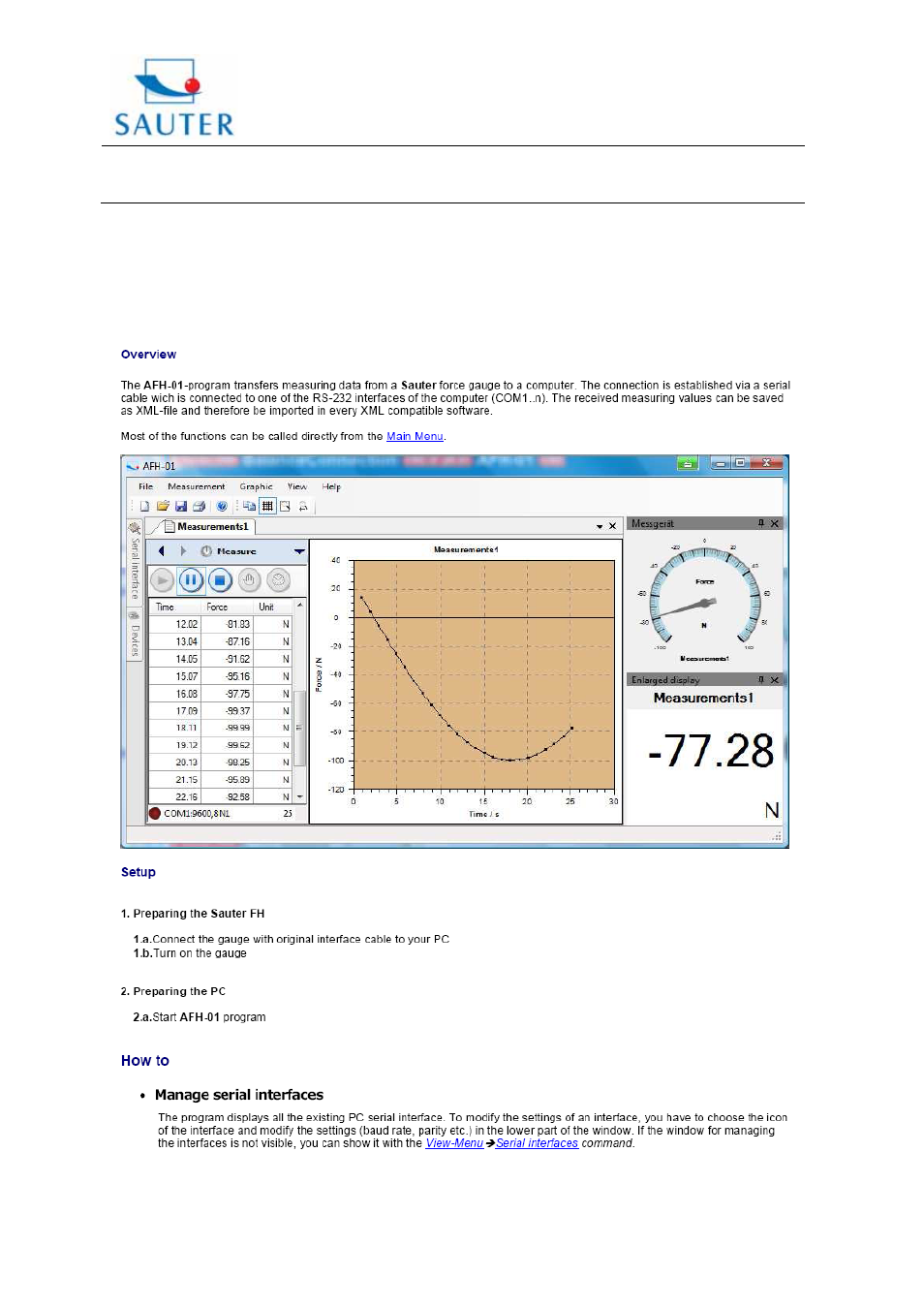Image resolution: width=924 pixels, height=1308 pixels.
Task: Pause the running measurement
Action: click(x=191, y=580)
